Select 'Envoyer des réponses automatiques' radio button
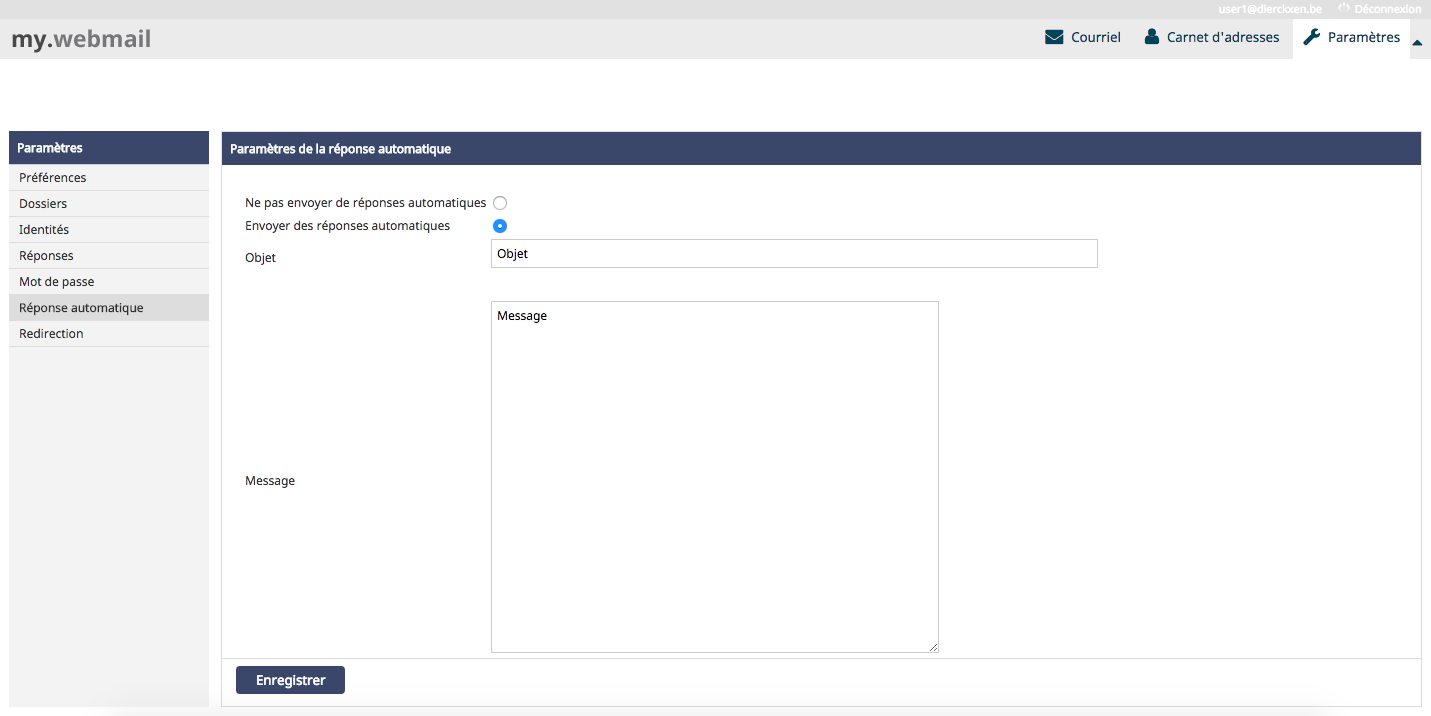 pos(500,226)
